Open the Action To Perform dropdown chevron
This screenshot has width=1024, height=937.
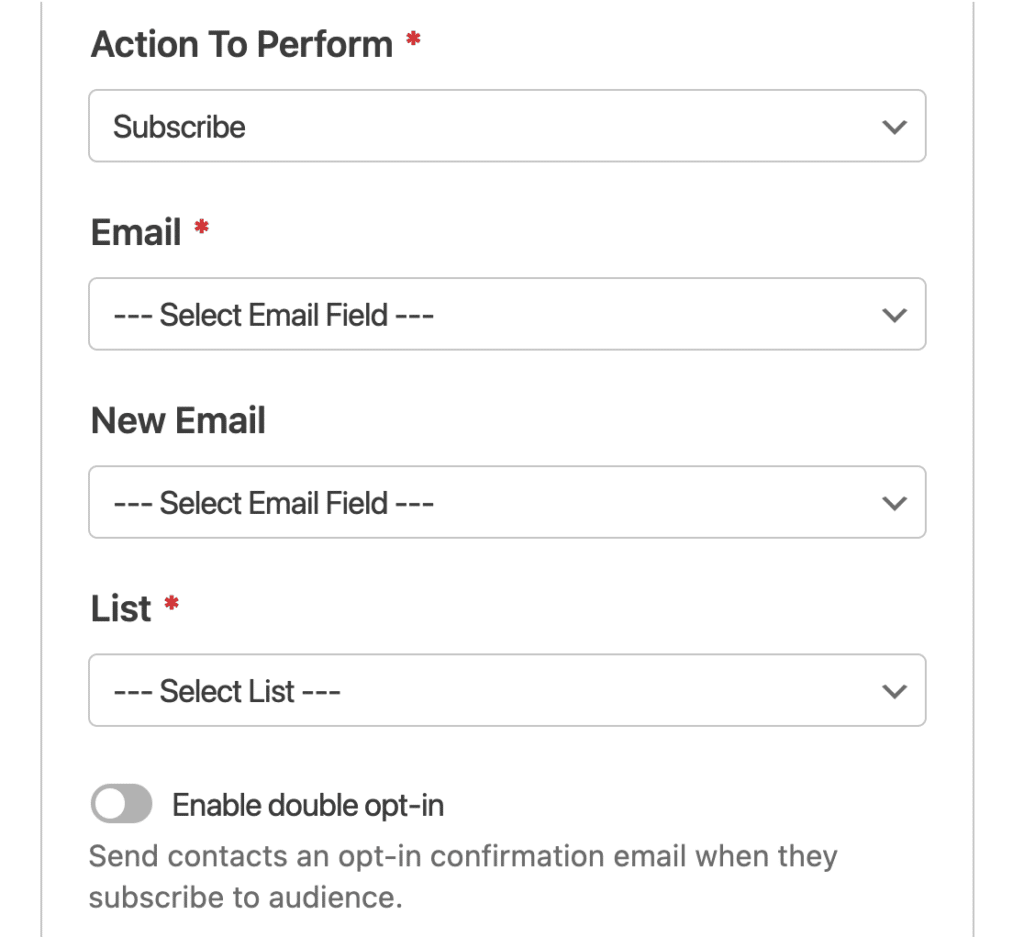coord(894,126)
